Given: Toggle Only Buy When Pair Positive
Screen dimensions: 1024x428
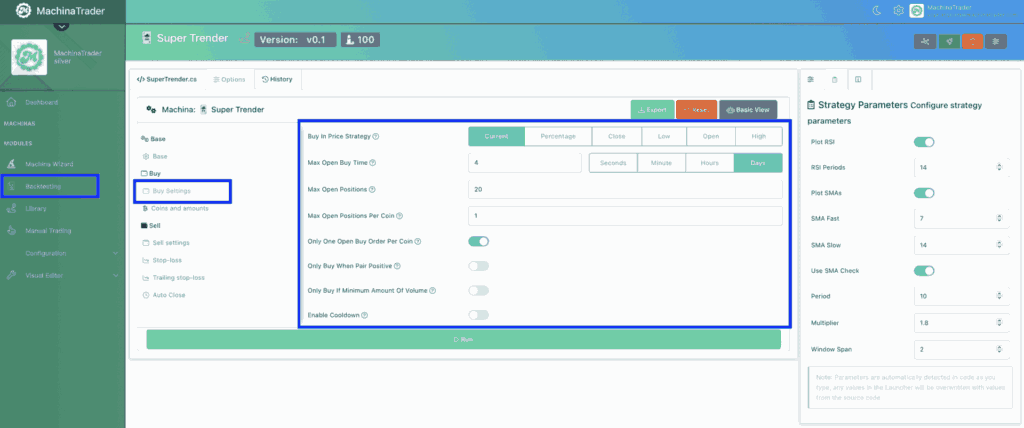Looking at the screenshot, I should coord(479,266).
